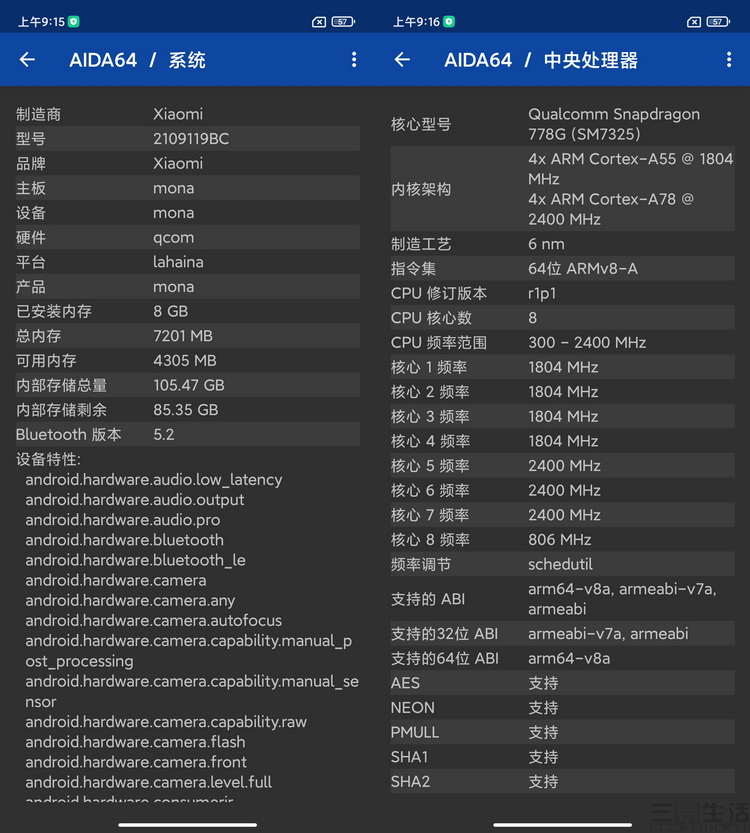Go back from the 中央处理器 screen
This screenshot has height=833, width=750.
point(402,60)
